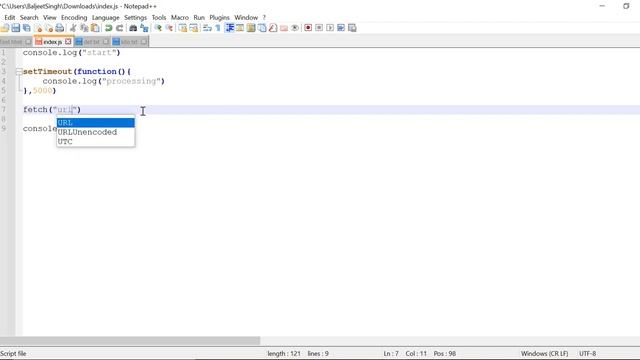Switch to the inactive tab right after index.js
Image resolution: width=640 pixels, height=360 pixels.
tap(92, 42)
